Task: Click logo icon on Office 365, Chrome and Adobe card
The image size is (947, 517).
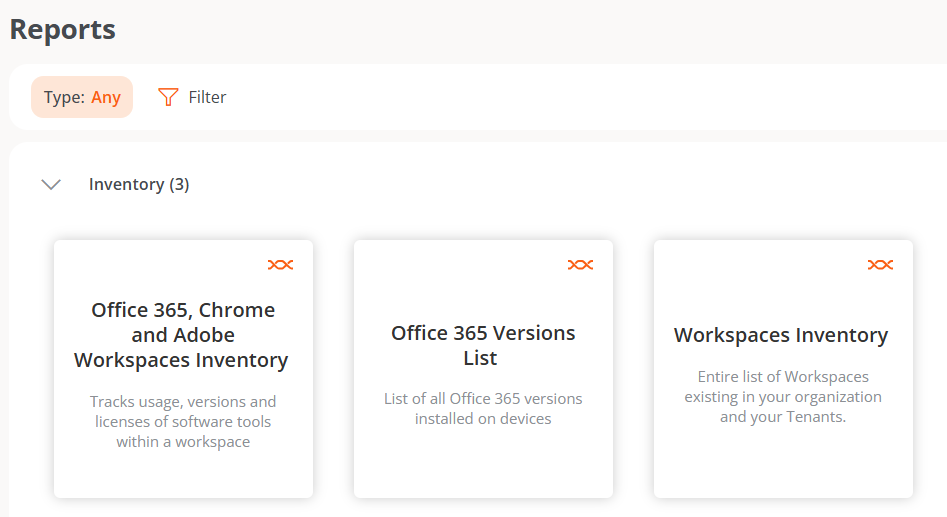Action: tap(280, 265)
